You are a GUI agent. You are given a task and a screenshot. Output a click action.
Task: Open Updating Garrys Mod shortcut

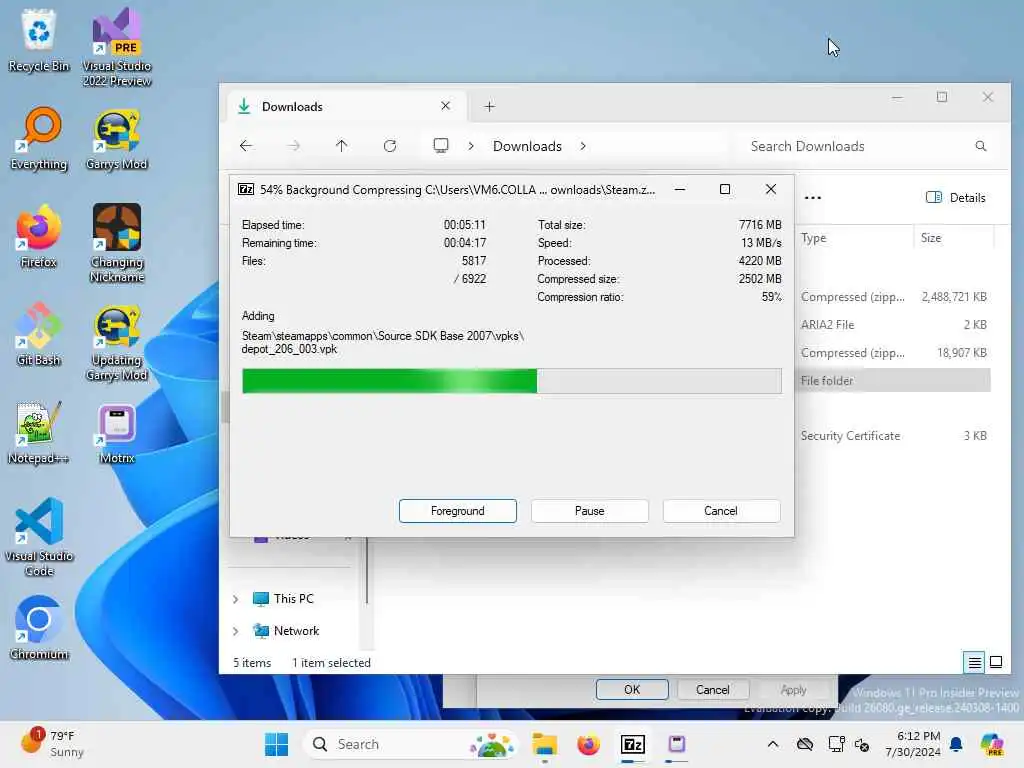[117, 342]
